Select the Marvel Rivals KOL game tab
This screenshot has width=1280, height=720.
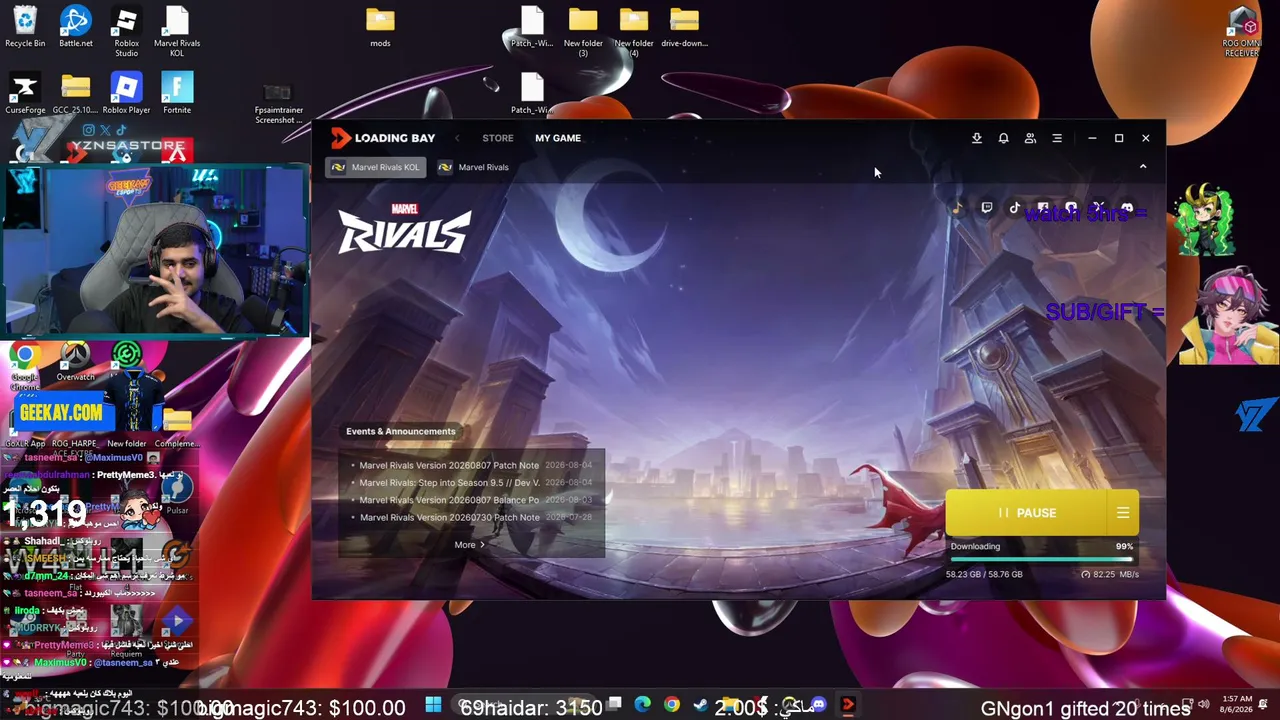coord(376,167)
